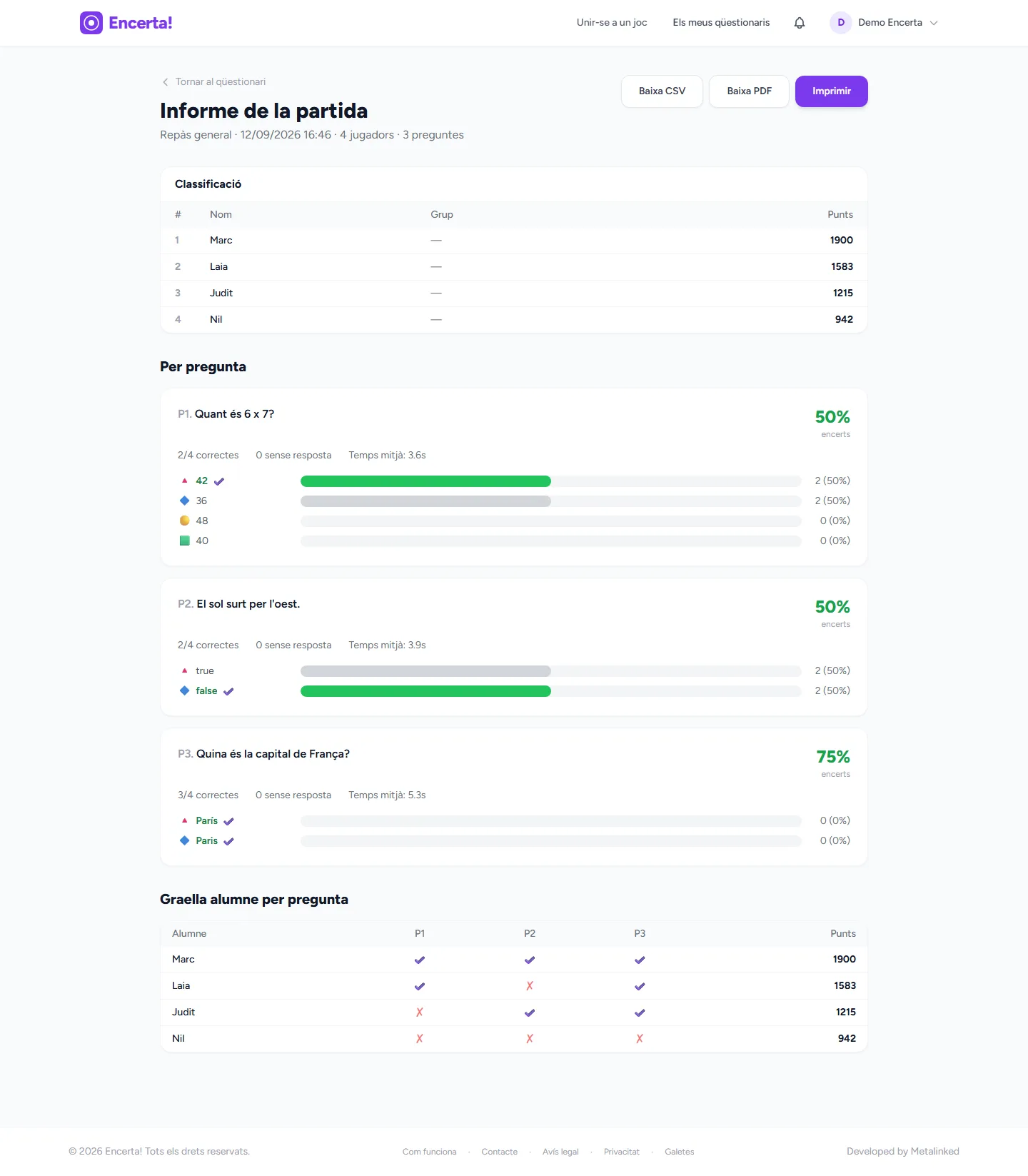Click the checkmark next to answer 42
This screenshot has width=1028, height=1176.
[x=219, y=481]
